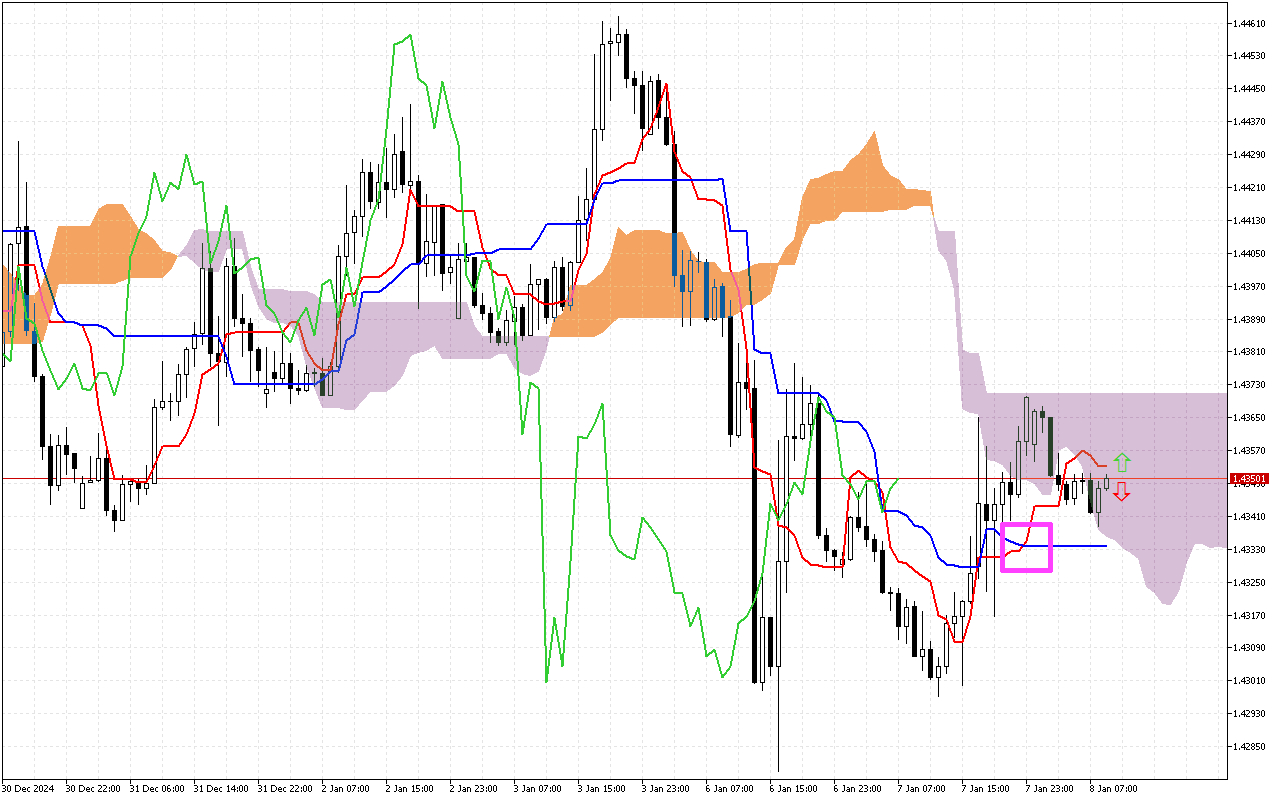Pick the 2 Jan 23:00 time label
The width and height of the screenshot is (1280, 800).
474,789
